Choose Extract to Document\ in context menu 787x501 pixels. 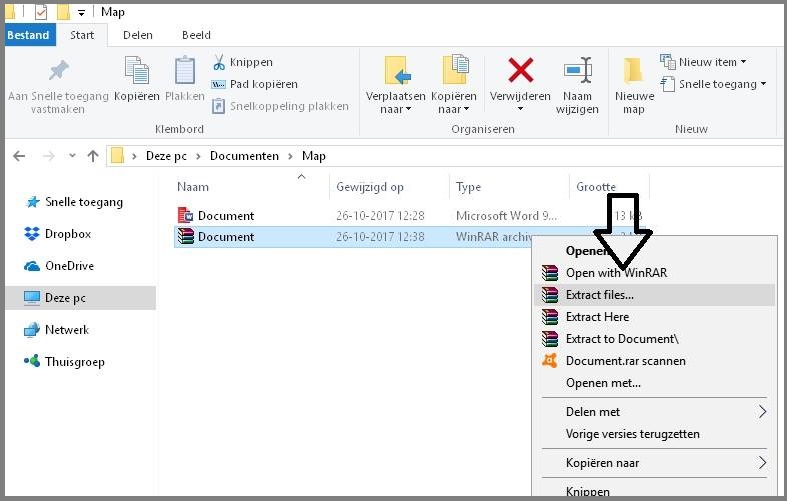tap(655, 339)
